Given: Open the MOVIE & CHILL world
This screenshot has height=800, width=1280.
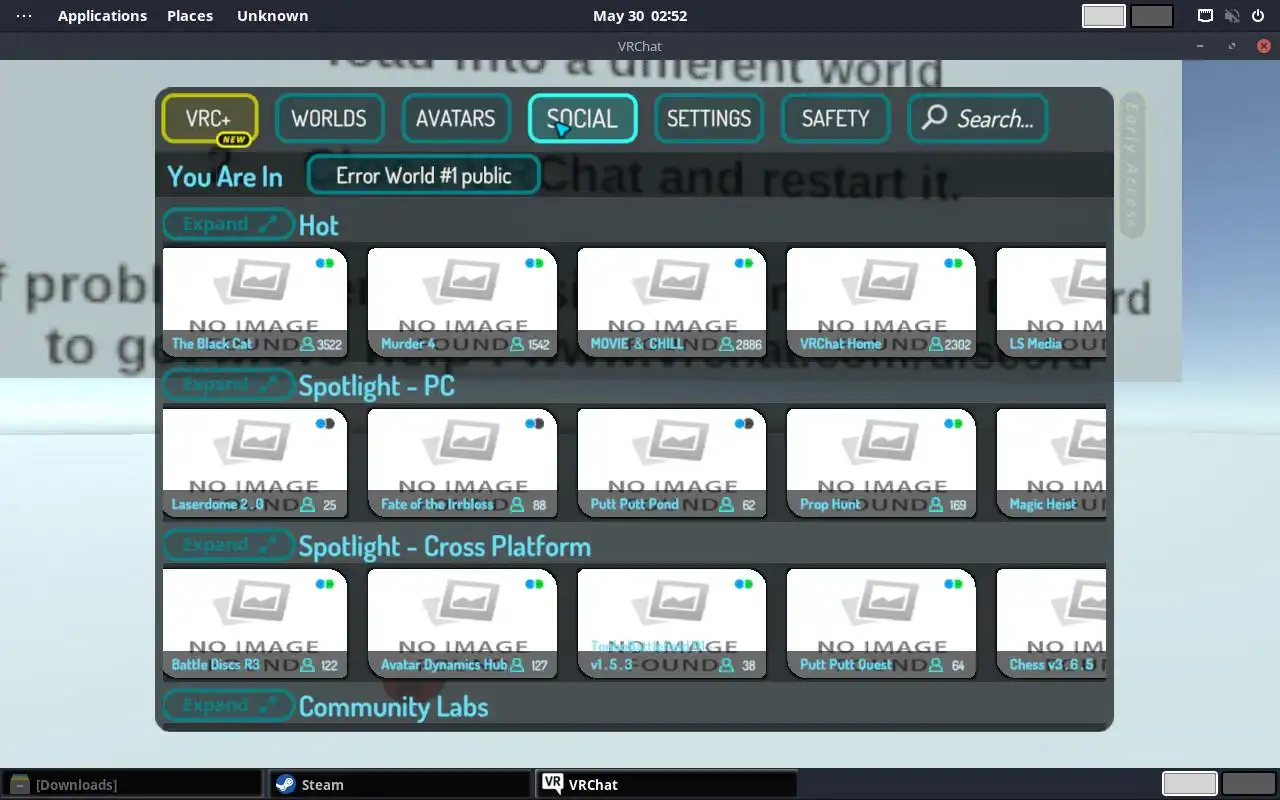Looking at the screenshot, I should (x=672, y=303).
